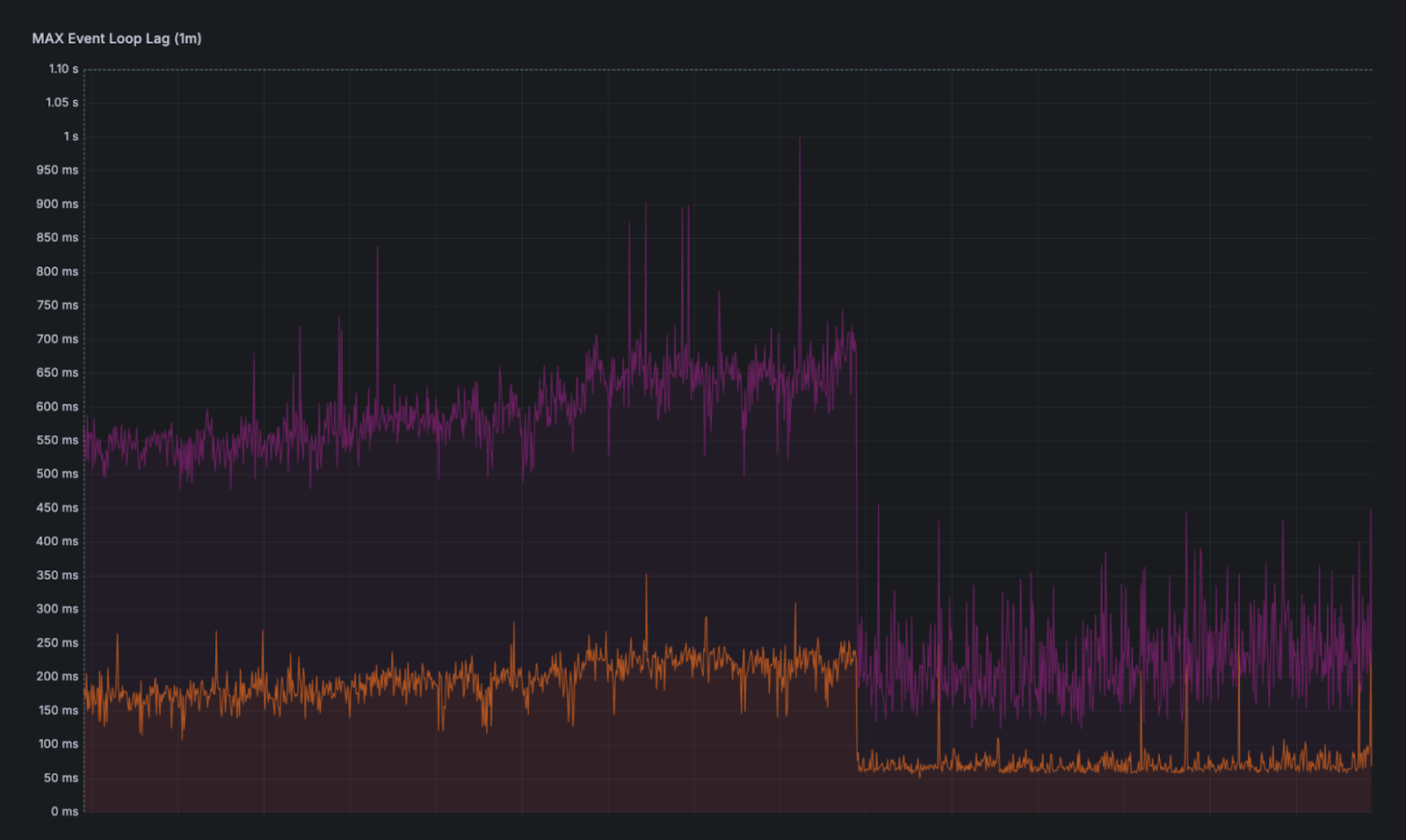Click the 400 ms y-axis label
This screenshot has width=1406, height=840.
[57, 541]
